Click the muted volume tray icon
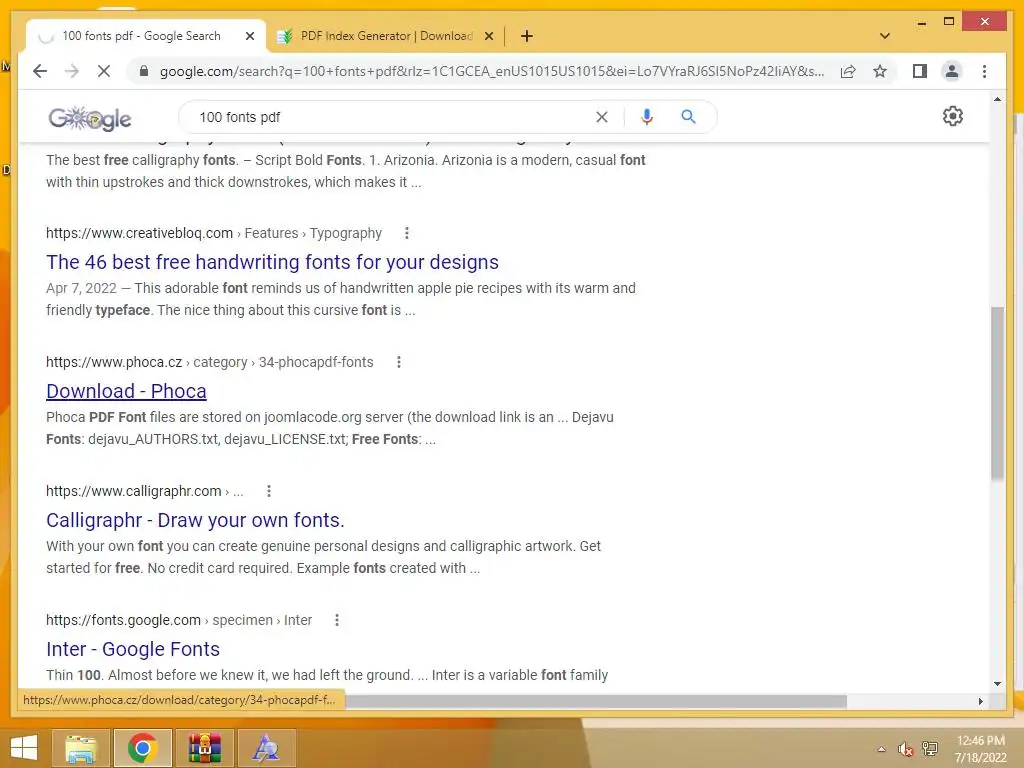1024x768 pixels. pos(905,749)
